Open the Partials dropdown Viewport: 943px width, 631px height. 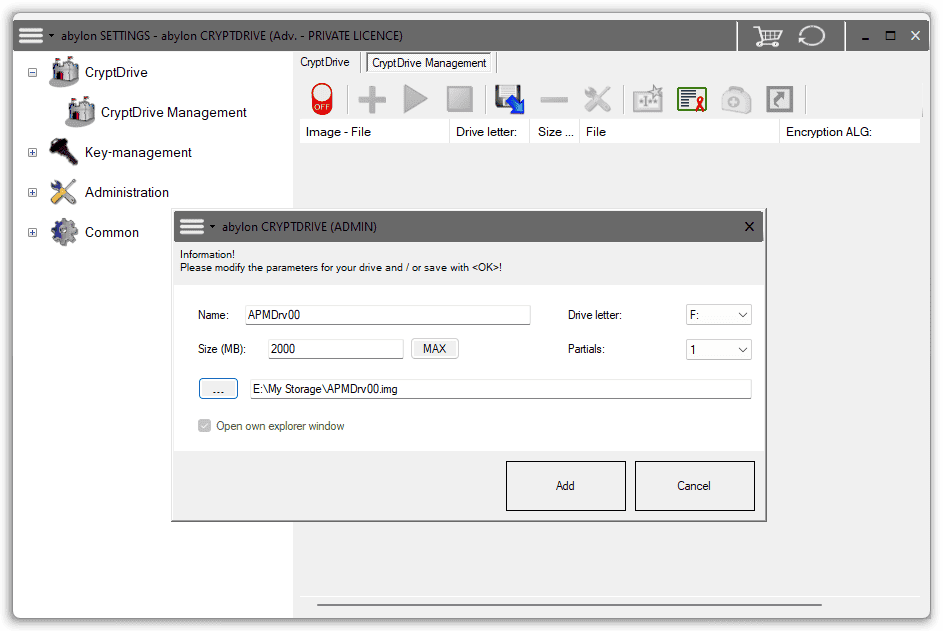[x=719, y=349]
